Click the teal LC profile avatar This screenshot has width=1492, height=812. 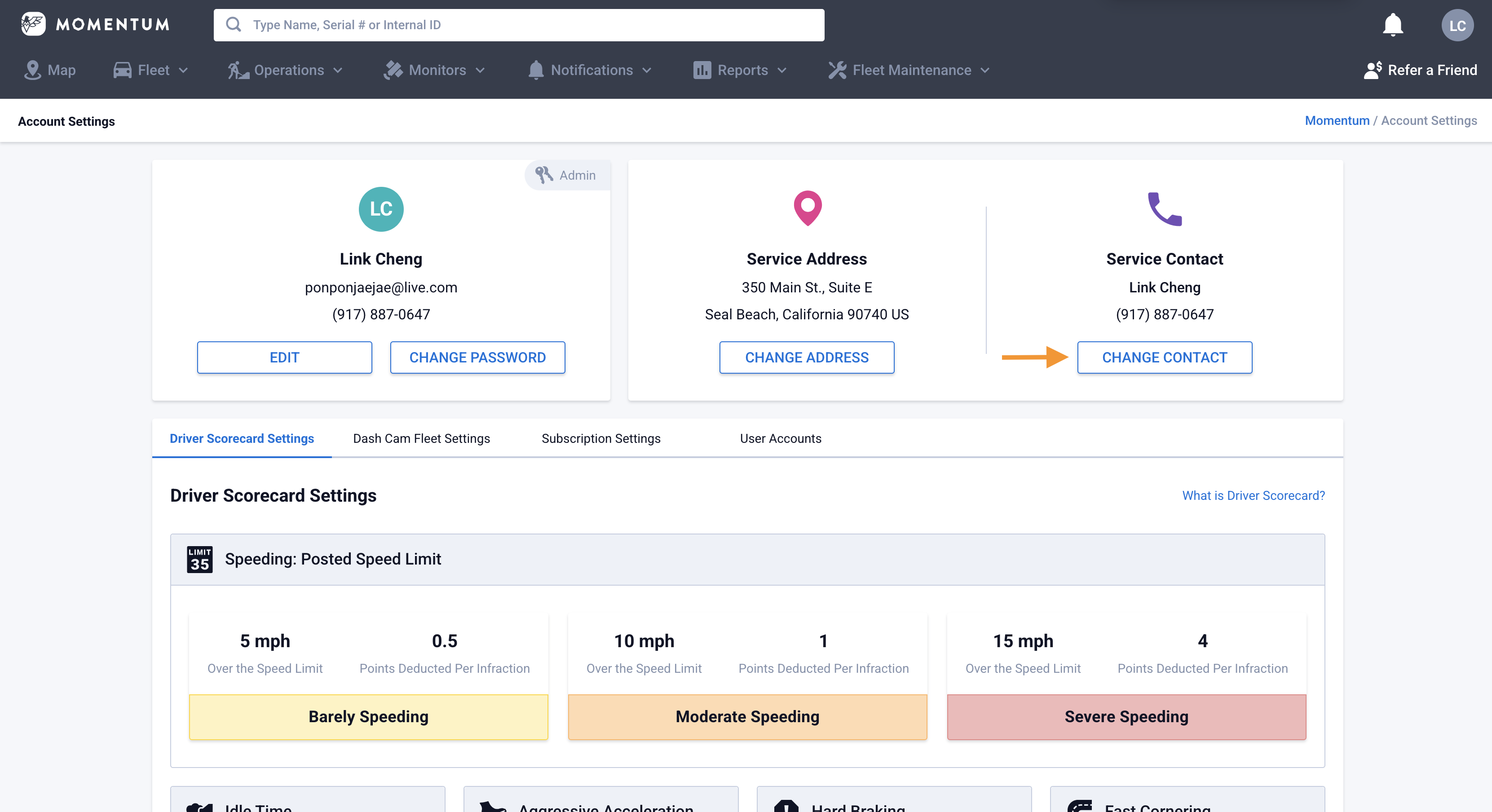click(x=380, y=209)
